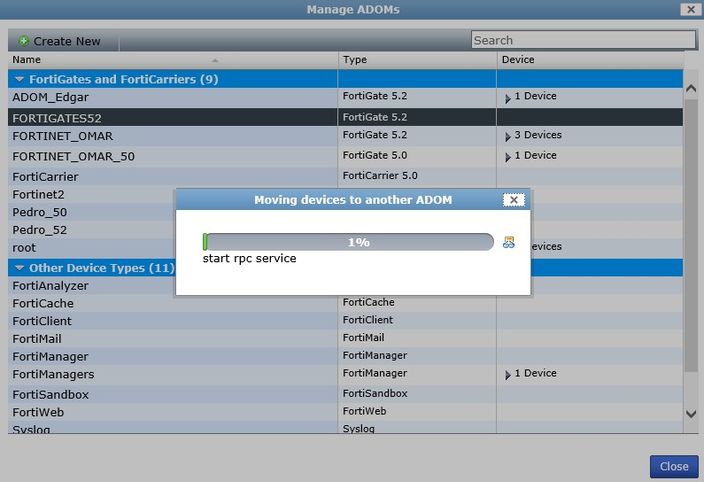Viewport: 704px width, 482px height.
Task: Select the FortiCache name entry
Action: [x=43, y=303]
